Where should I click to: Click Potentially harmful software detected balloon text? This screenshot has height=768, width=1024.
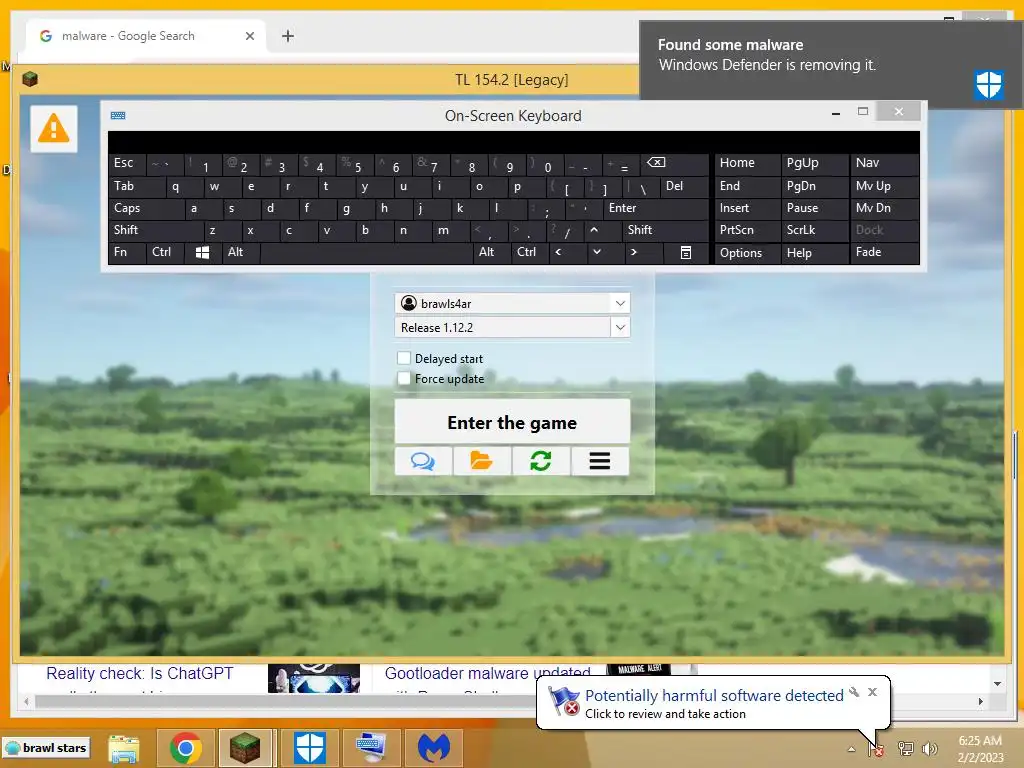tap(714, 696)
